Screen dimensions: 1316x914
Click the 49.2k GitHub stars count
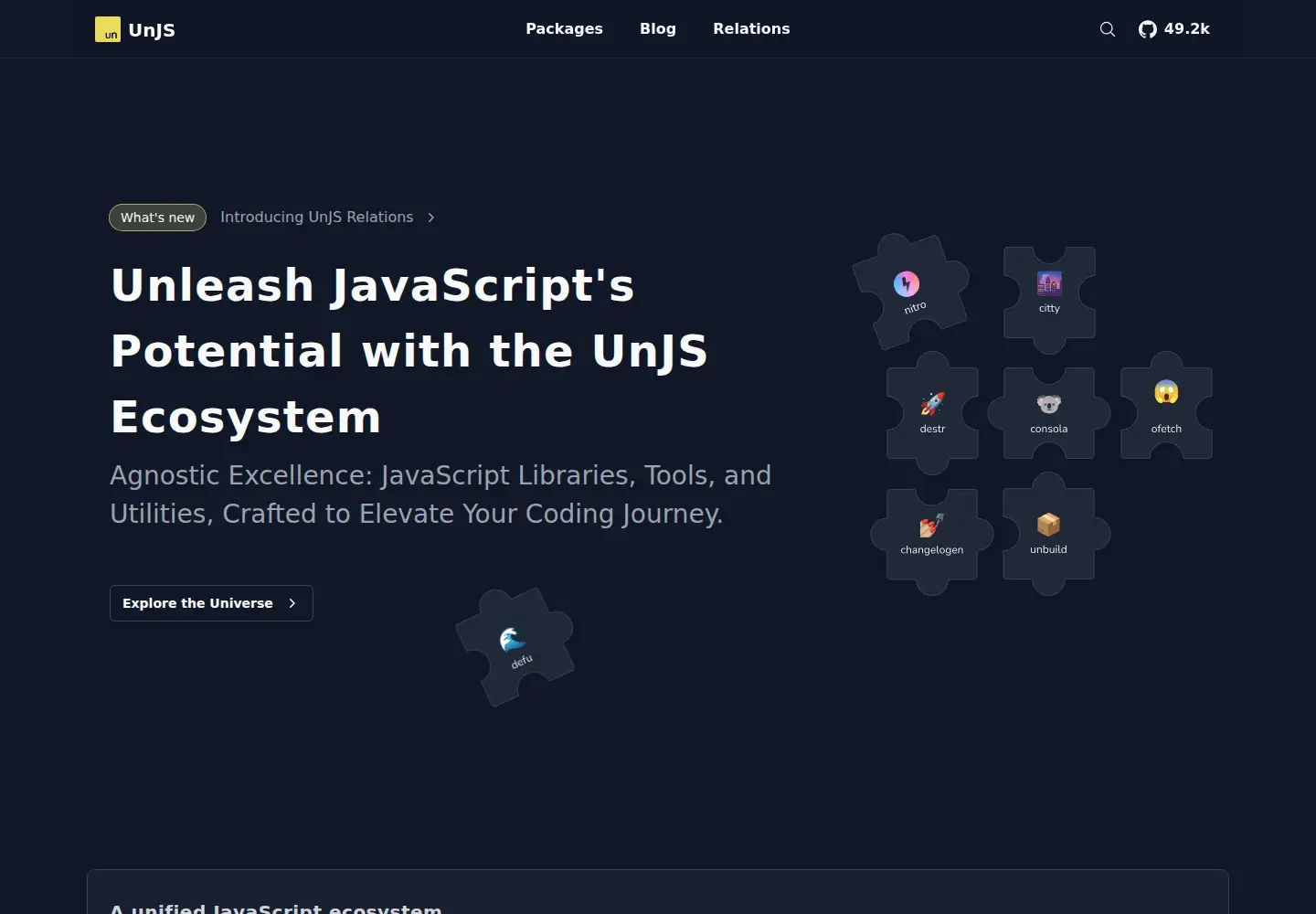(1187, 29)
